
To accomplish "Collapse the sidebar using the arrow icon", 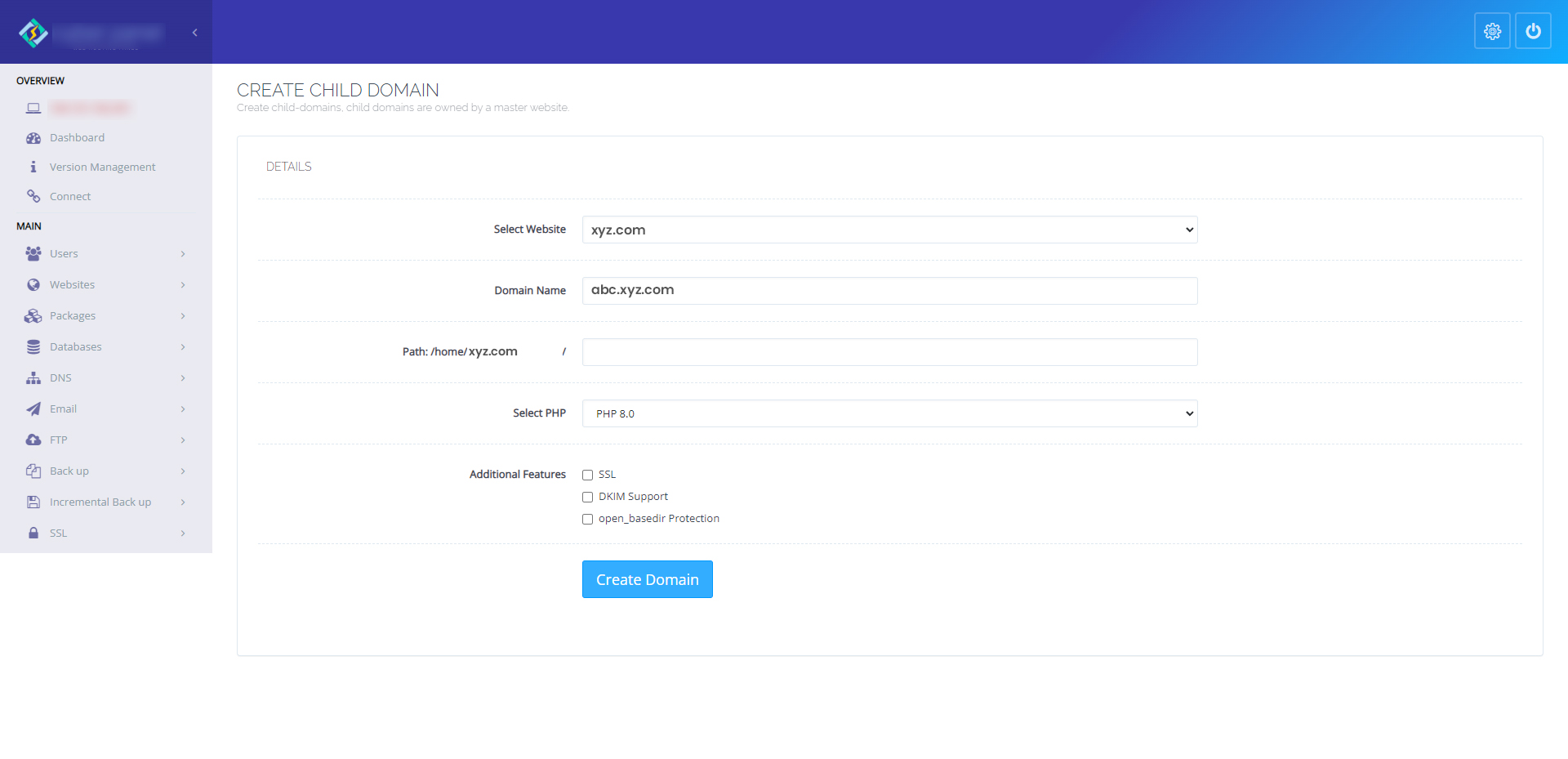I will 194,33.
